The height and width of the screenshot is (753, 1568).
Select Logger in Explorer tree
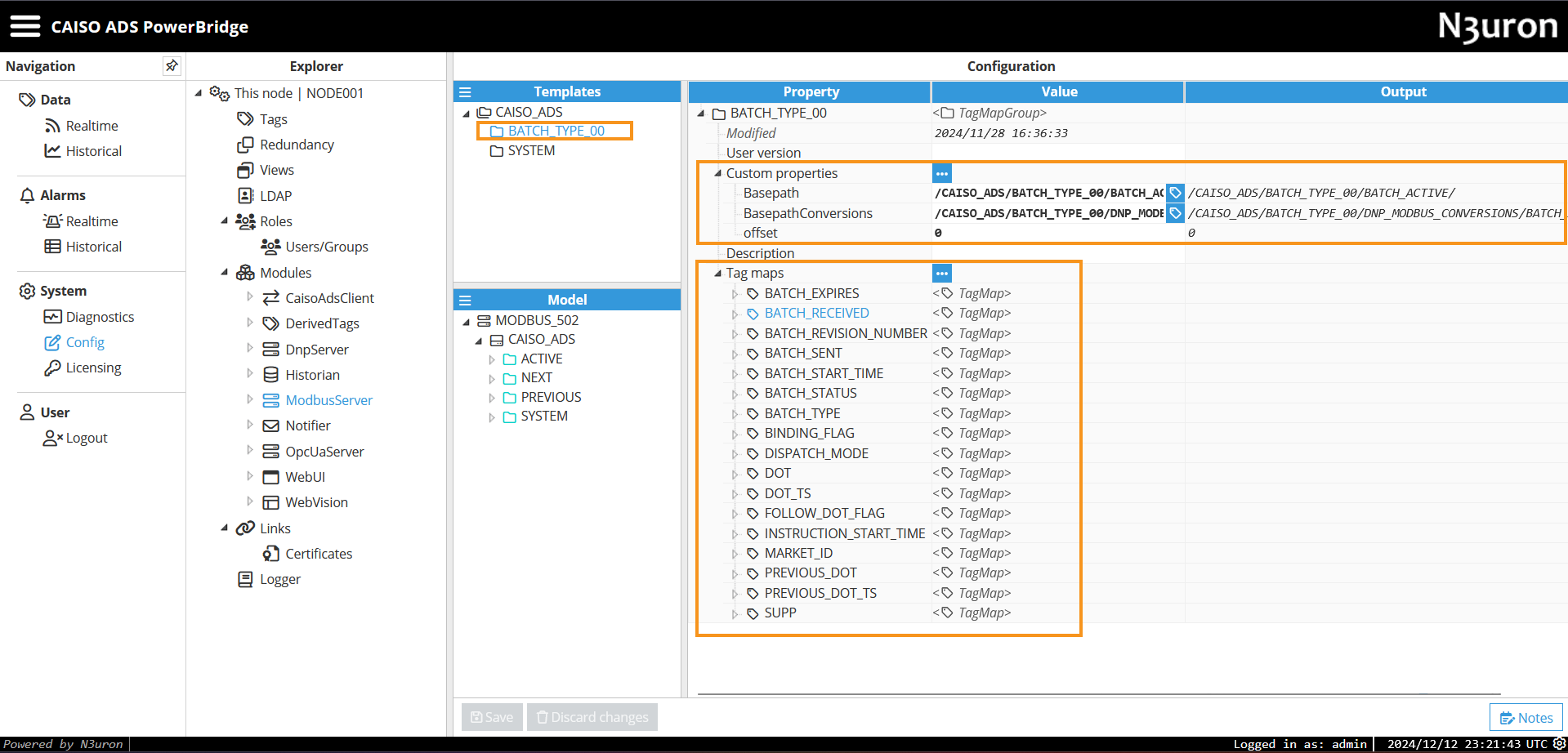click(269, 579)
